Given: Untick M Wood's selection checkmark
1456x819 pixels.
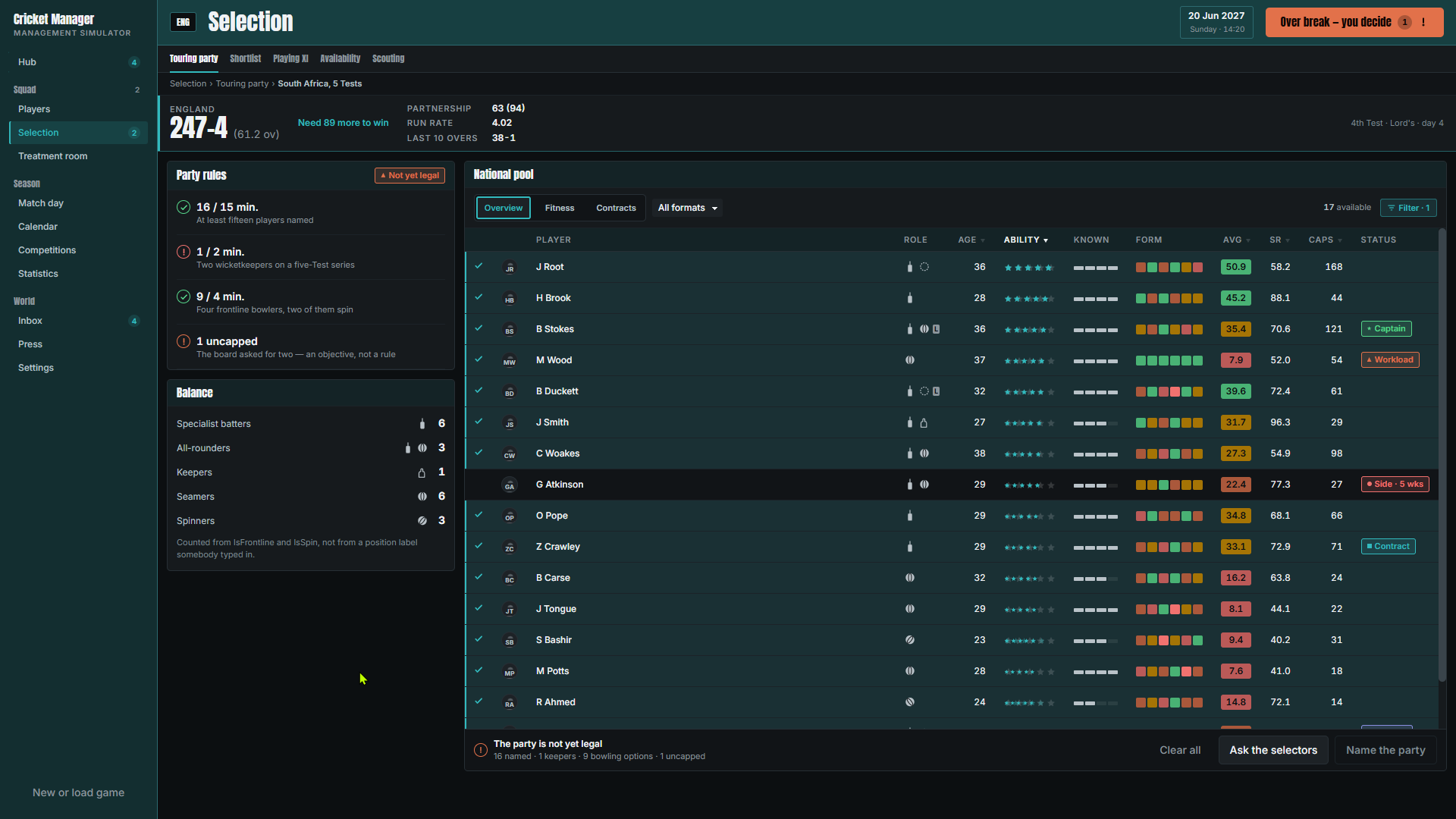Looking at the screenshot, I should click(479, 359).
